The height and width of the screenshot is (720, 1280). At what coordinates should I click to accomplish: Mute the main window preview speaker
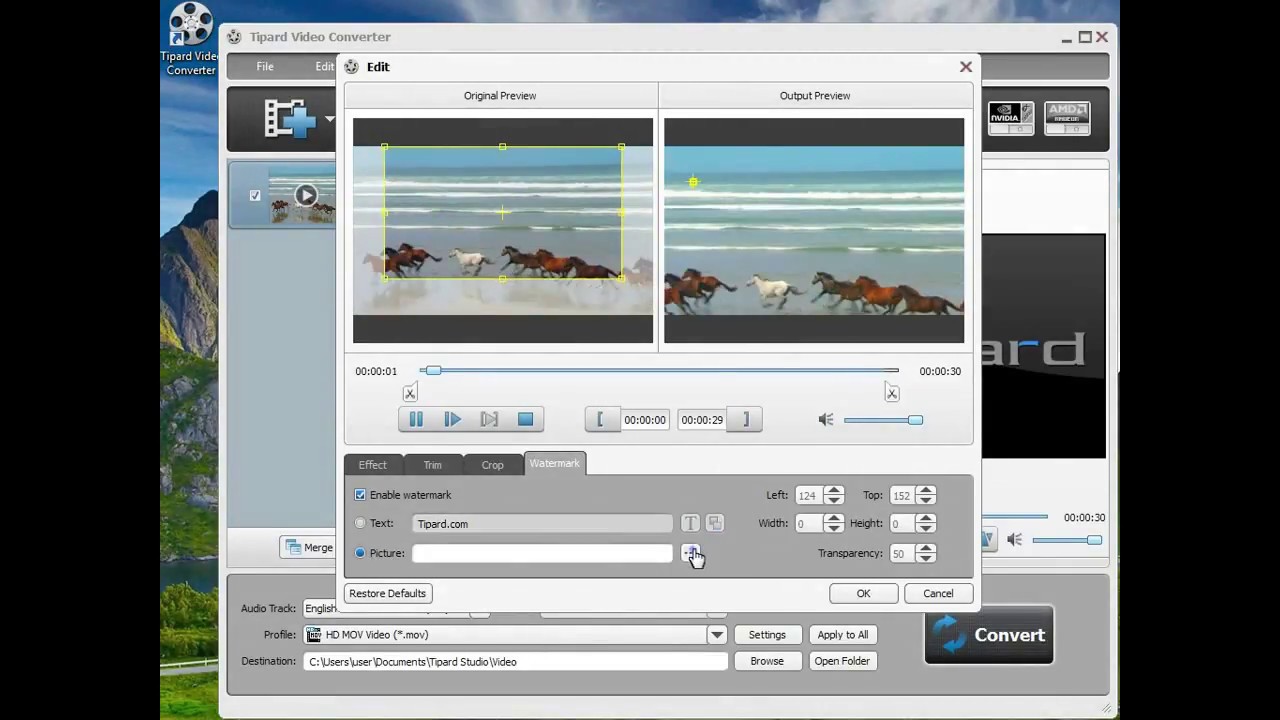point(1015,540)
